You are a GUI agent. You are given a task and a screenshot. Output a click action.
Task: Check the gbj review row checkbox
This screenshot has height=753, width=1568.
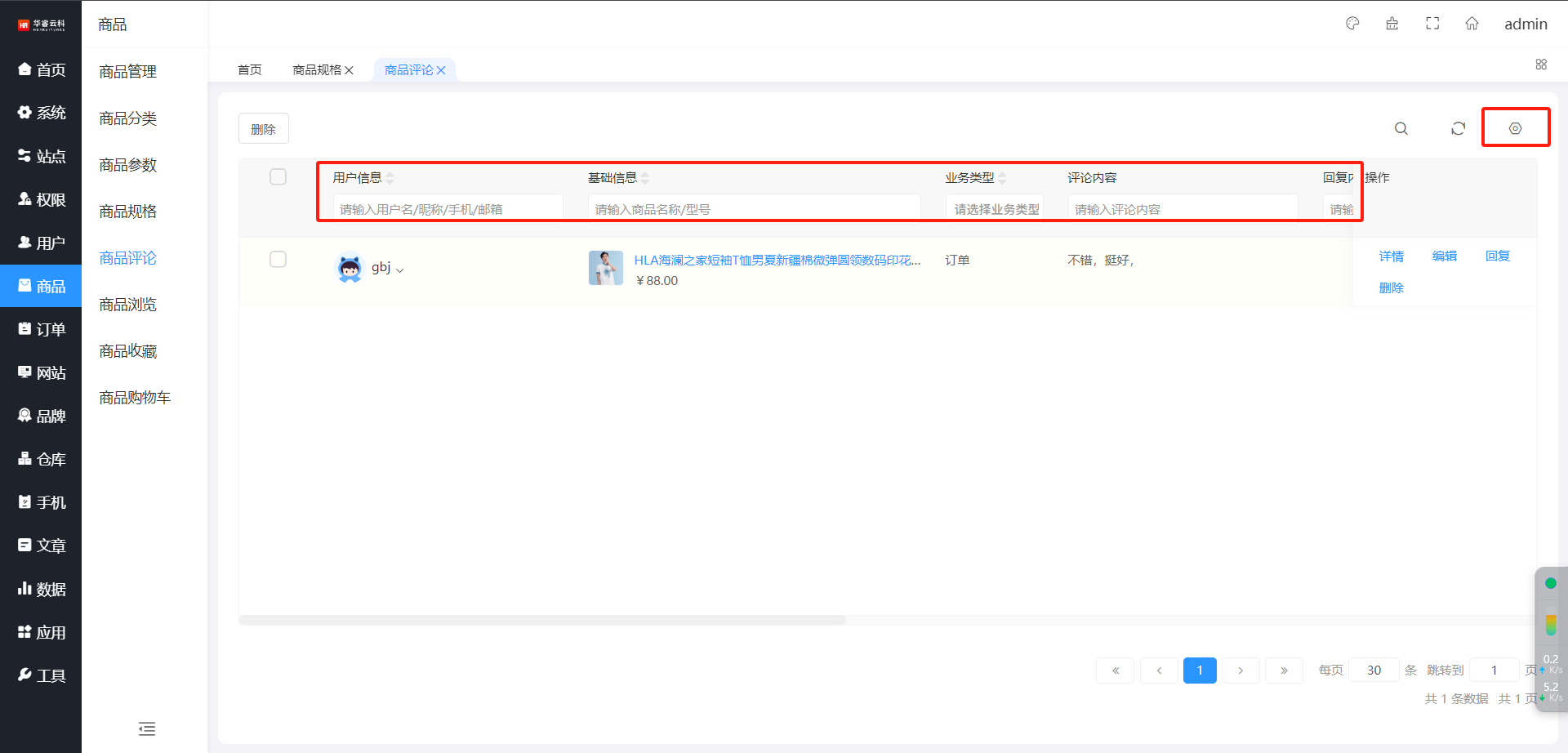point(278,260)
